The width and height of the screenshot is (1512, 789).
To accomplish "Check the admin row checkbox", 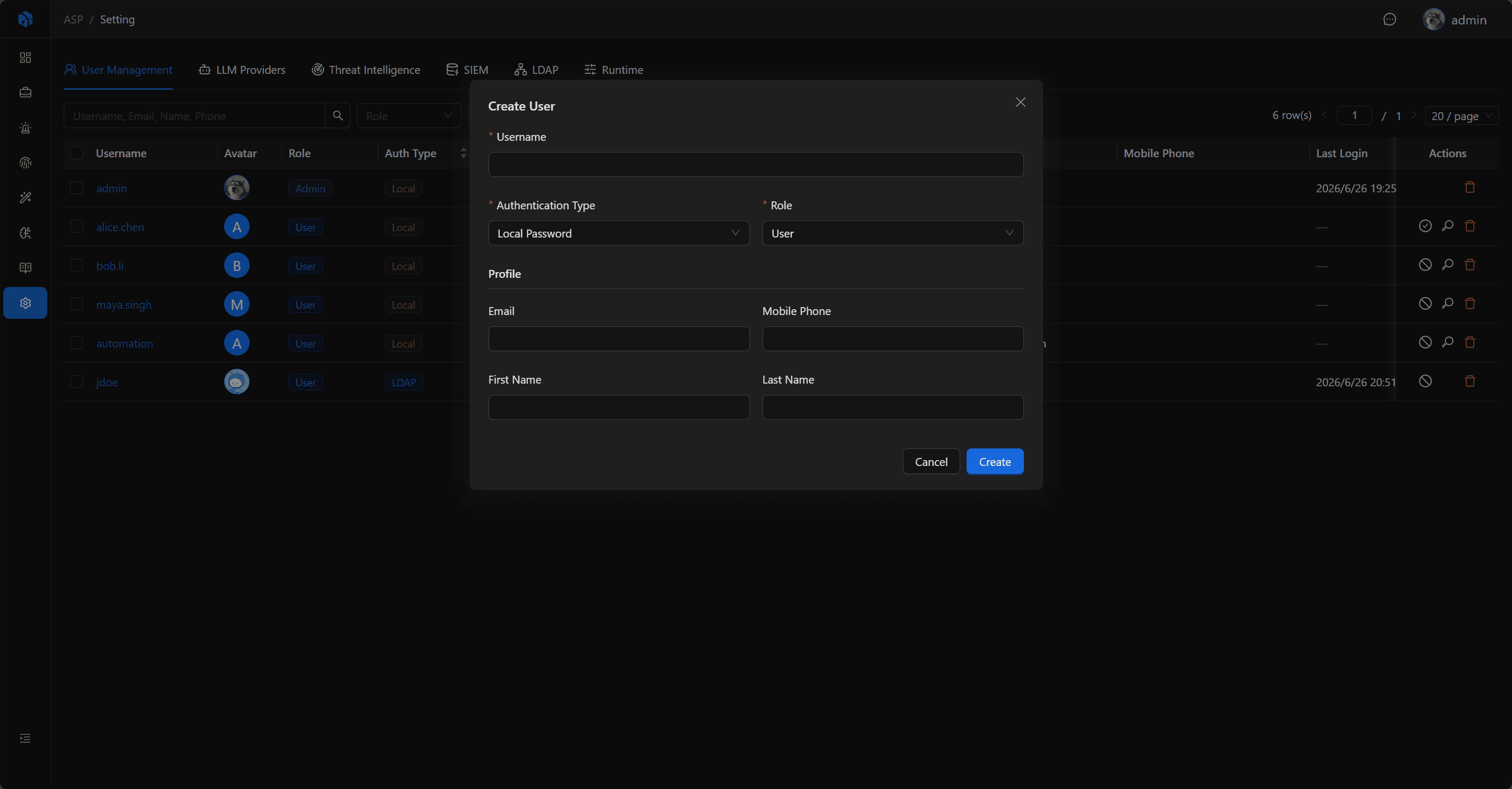I will [76, 187].
